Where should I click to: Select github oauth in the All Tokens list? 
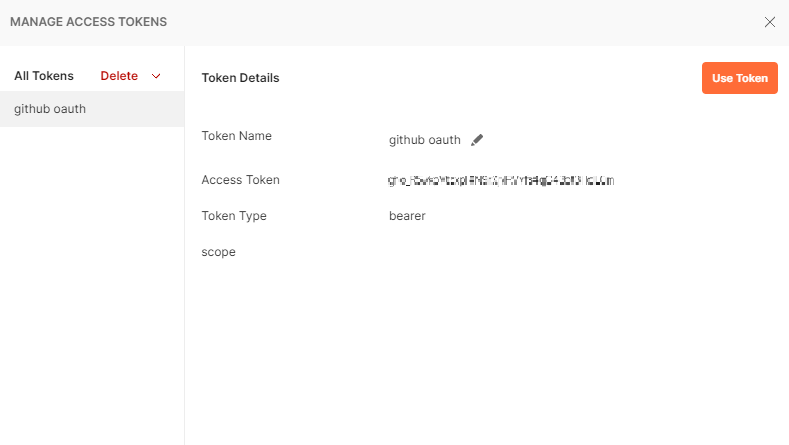50,109
